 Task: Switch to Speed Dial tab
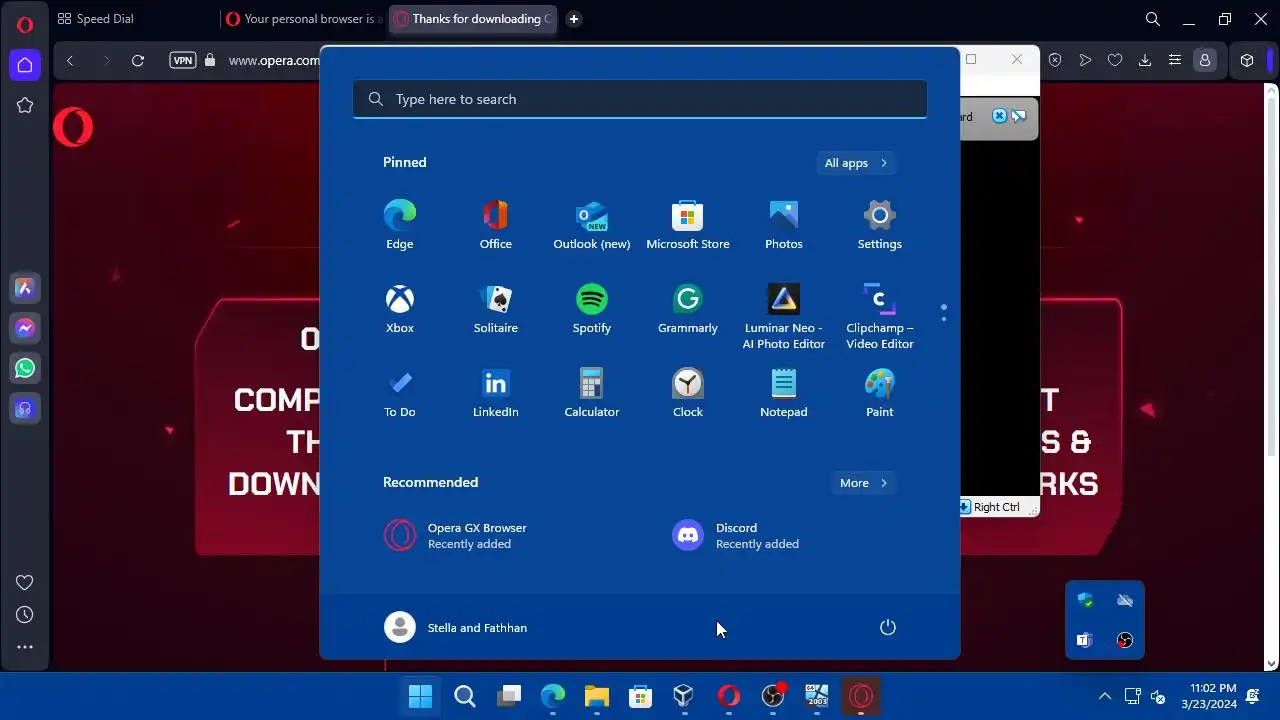(96, 19)
